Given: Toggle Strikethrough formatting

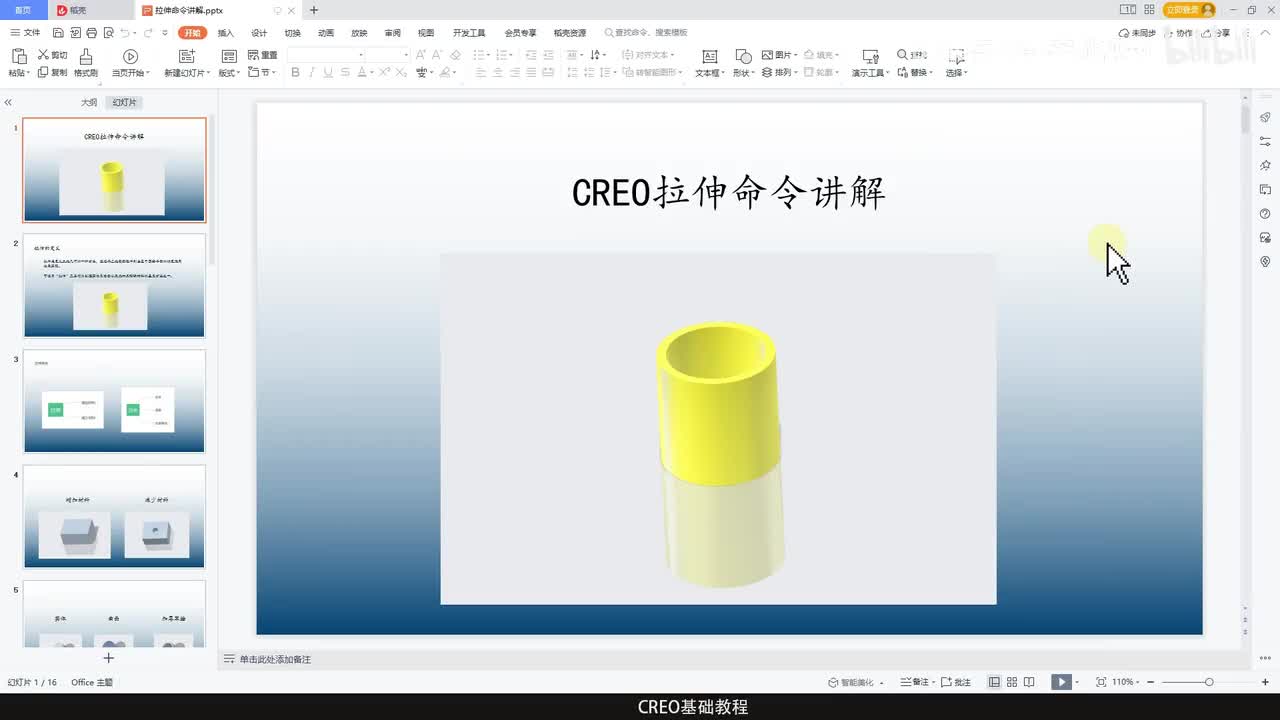Looking at the screenshot, I should coord(345,73).
